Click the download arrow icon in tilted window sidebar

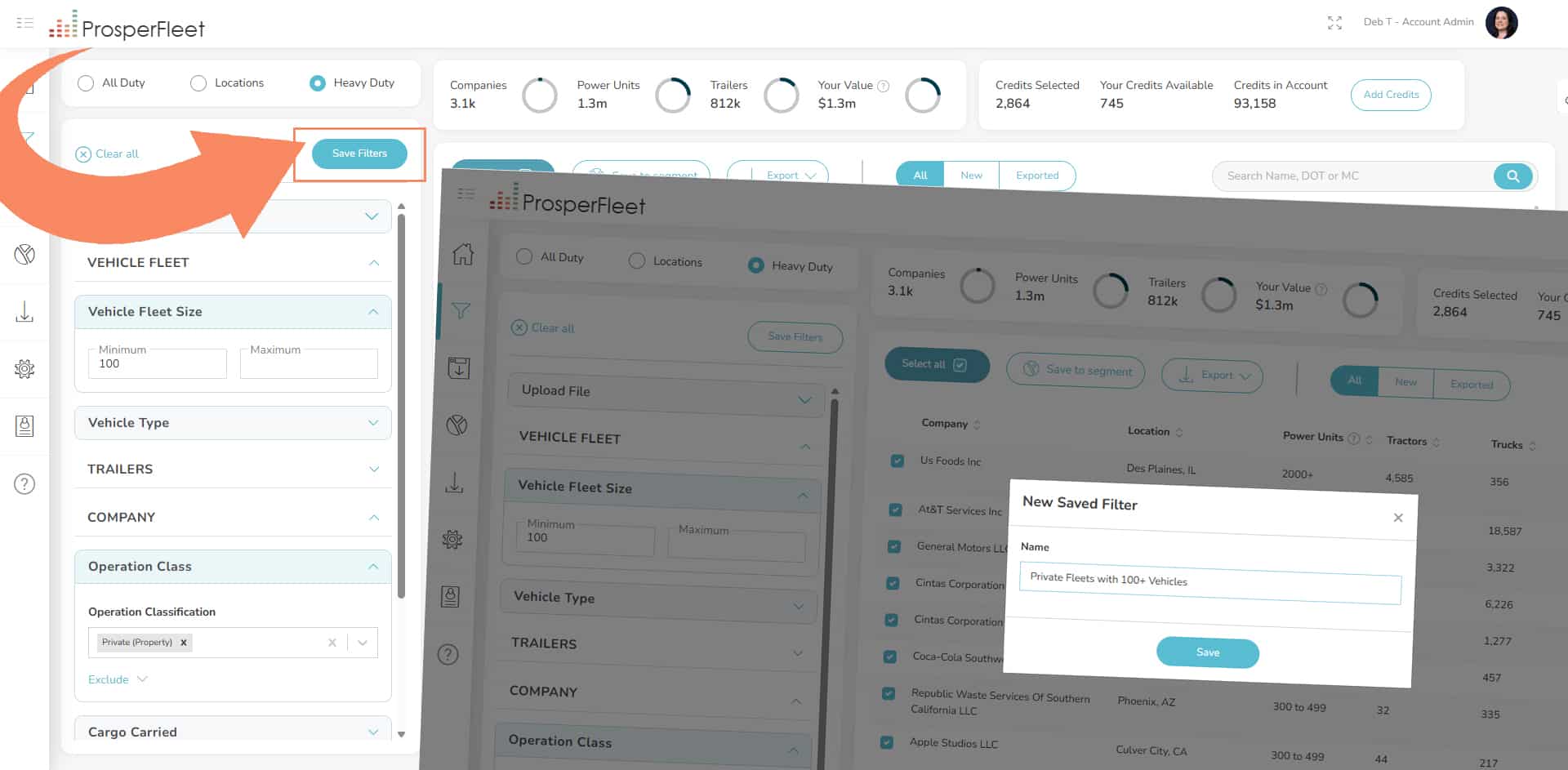[454, 483]
